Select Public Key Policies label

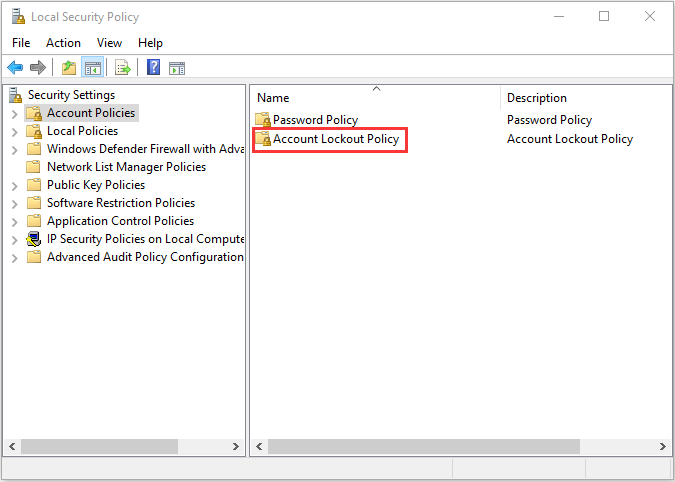tap(96, 185)
